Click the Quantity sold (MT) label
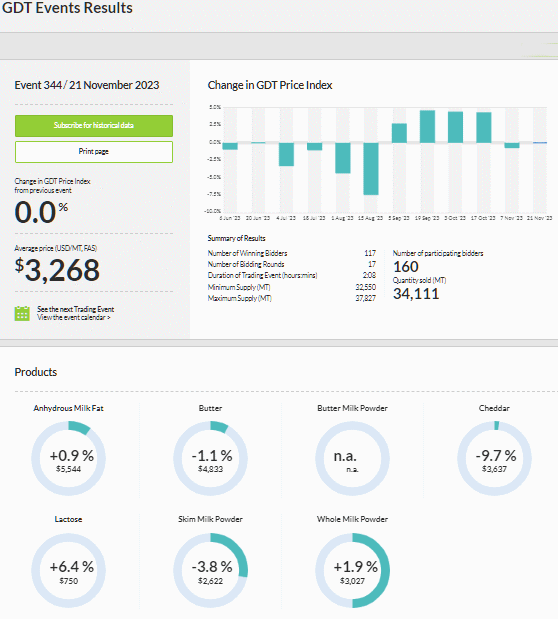This screenshot has width=558, height=619. click(x=419, y=280)
